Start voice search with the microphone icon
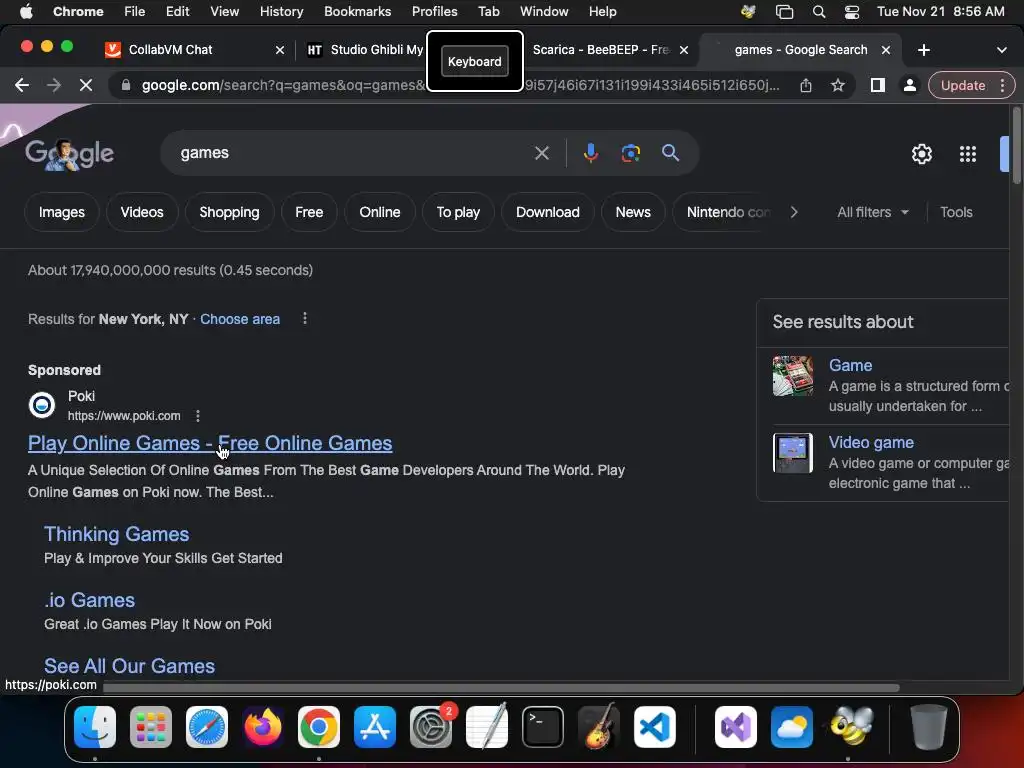The image size is (1024, 768). click(x=590, y=153)
